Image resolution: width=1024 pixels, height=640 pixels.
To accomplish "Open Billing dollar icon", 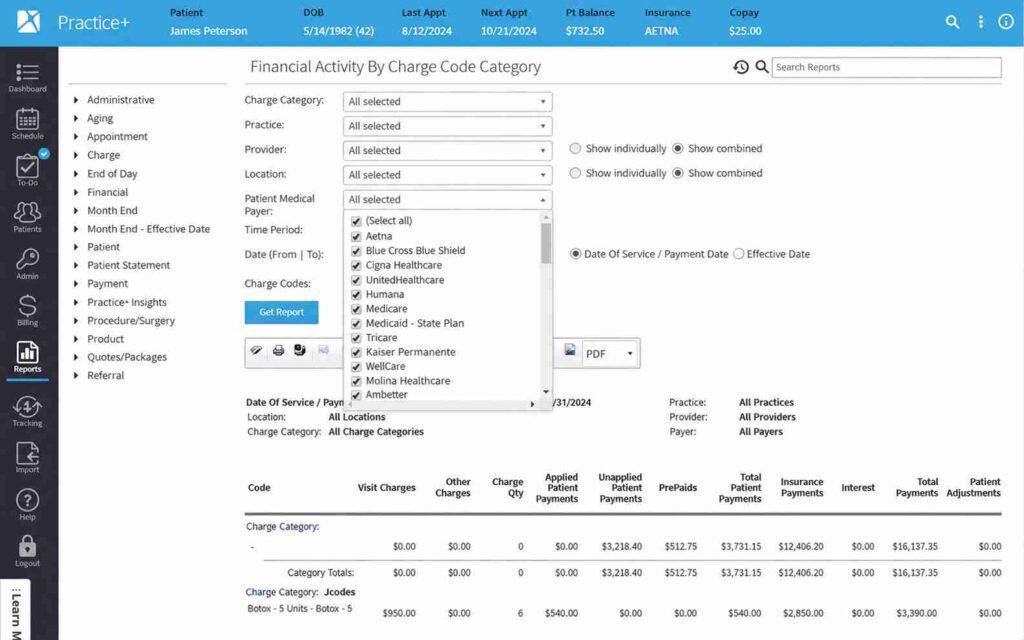I will pyautogui.click(x=27, y=310).
